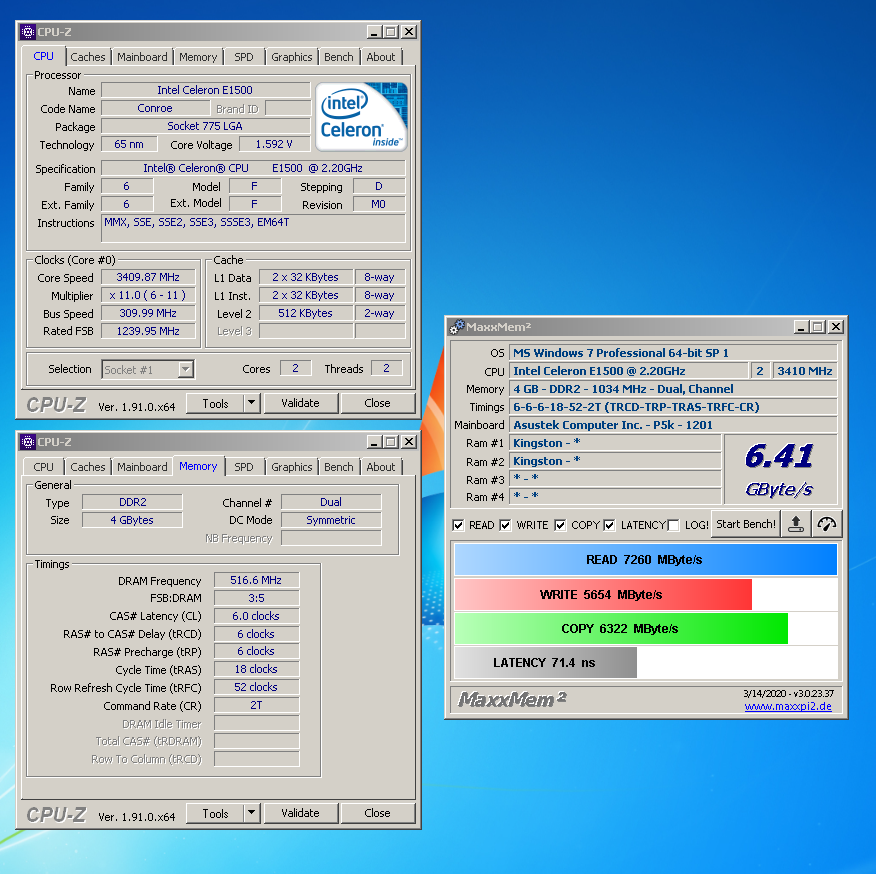Go to Graphics tab in top CPU-Z
This screenshot has width=876, height=874.
[x=292, y=57]
